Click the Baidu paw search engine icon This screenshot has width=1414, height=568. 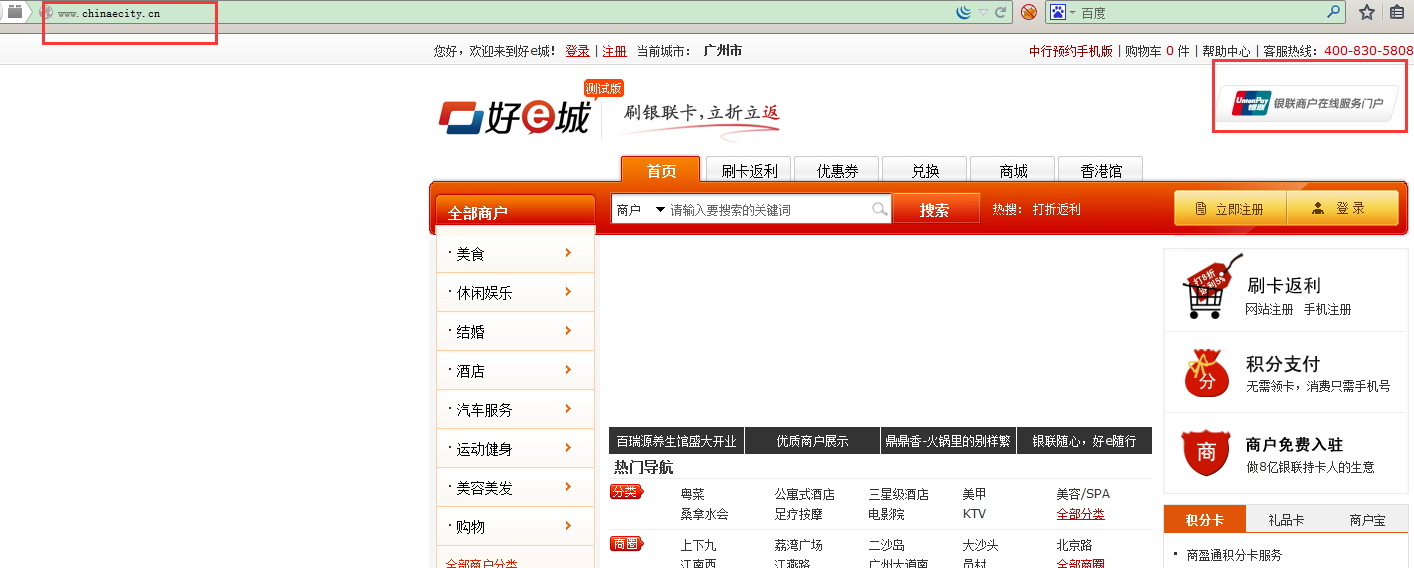[x=1057, y=12]
